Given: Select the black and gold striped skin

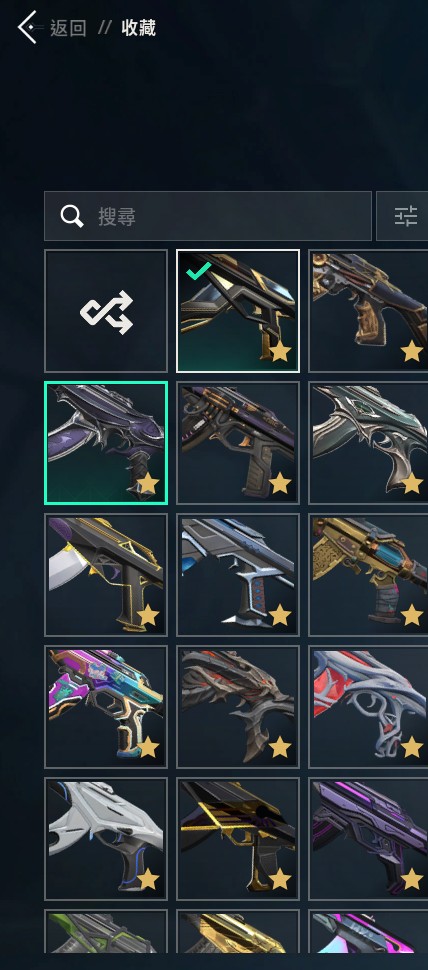Looking at the screenshot, I should coord(238,839).
